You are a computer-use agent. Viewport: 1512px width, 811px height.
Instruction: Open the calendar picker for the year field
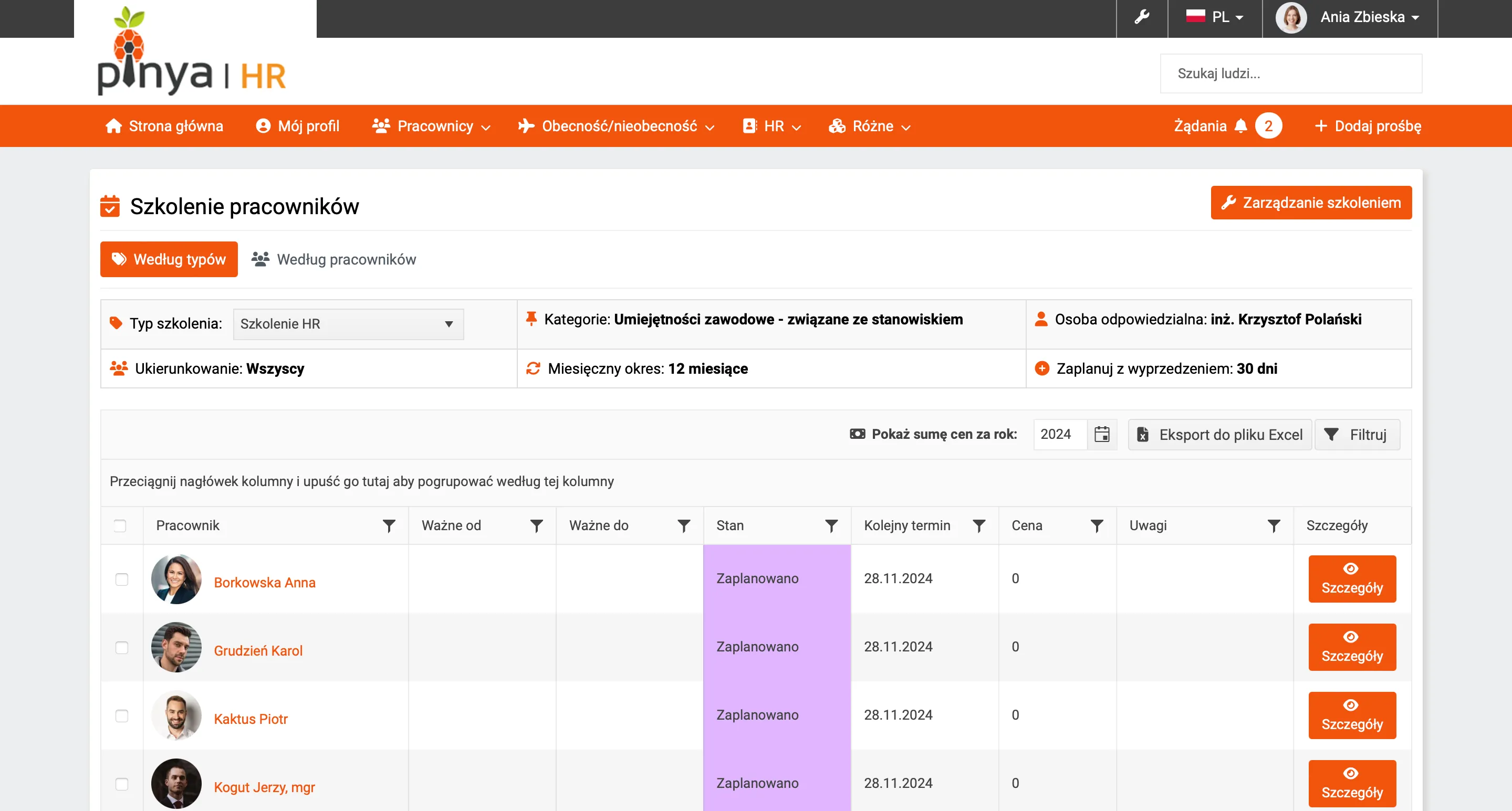click(1102, 434)
